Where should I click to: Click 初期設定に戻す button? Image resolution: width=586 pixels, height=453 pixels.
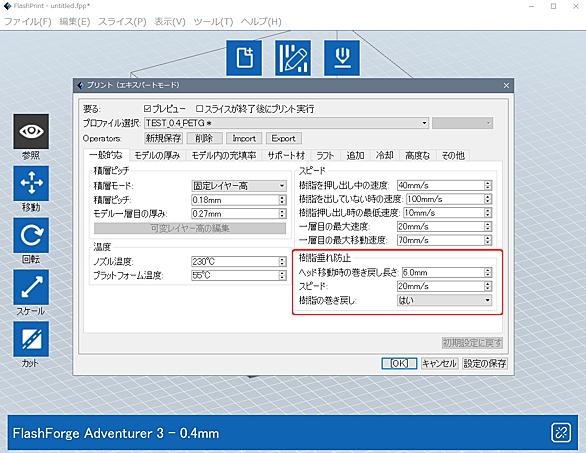(x=472, y=342)
